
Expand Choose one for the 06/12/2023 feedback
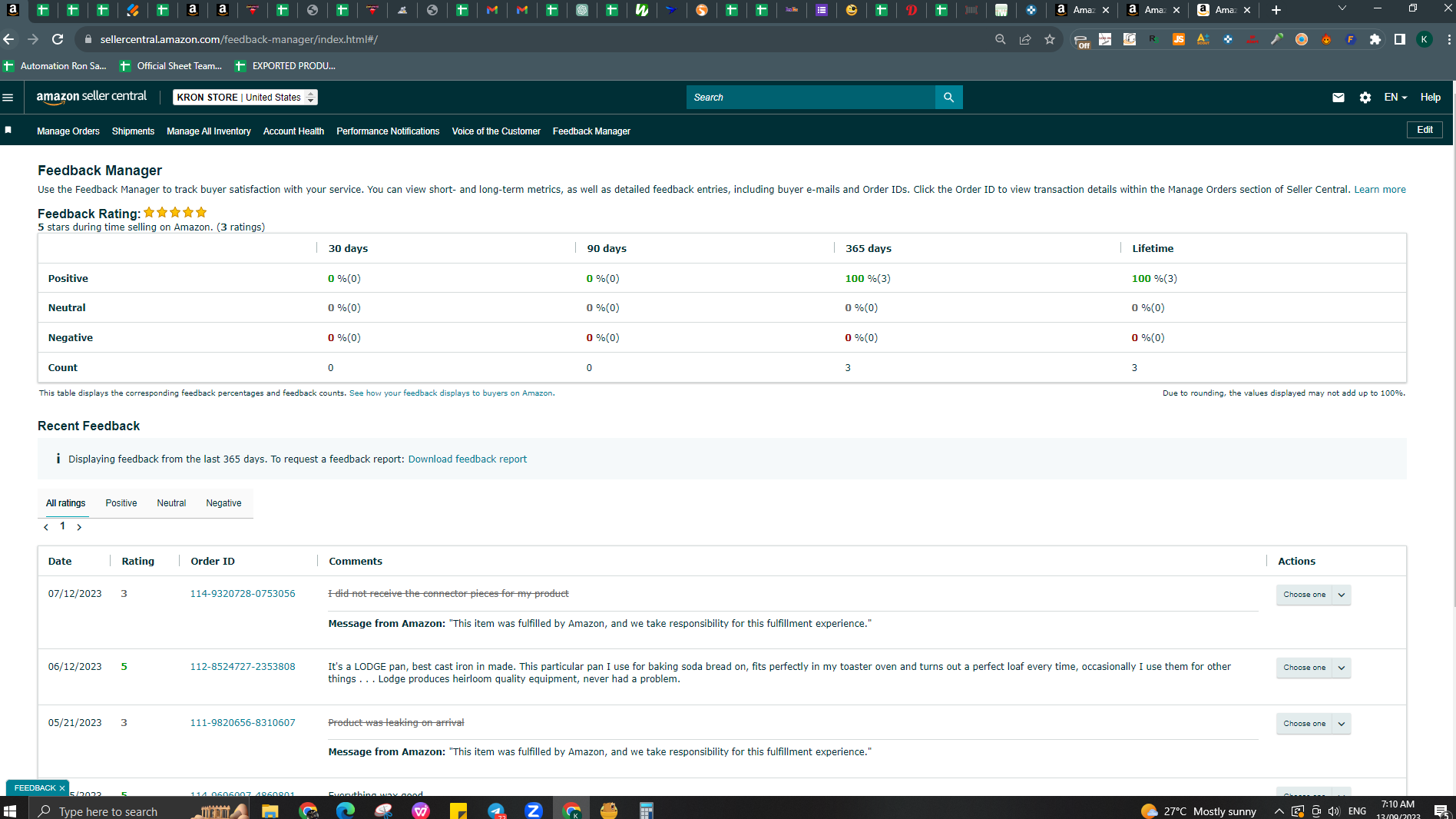1313,668
